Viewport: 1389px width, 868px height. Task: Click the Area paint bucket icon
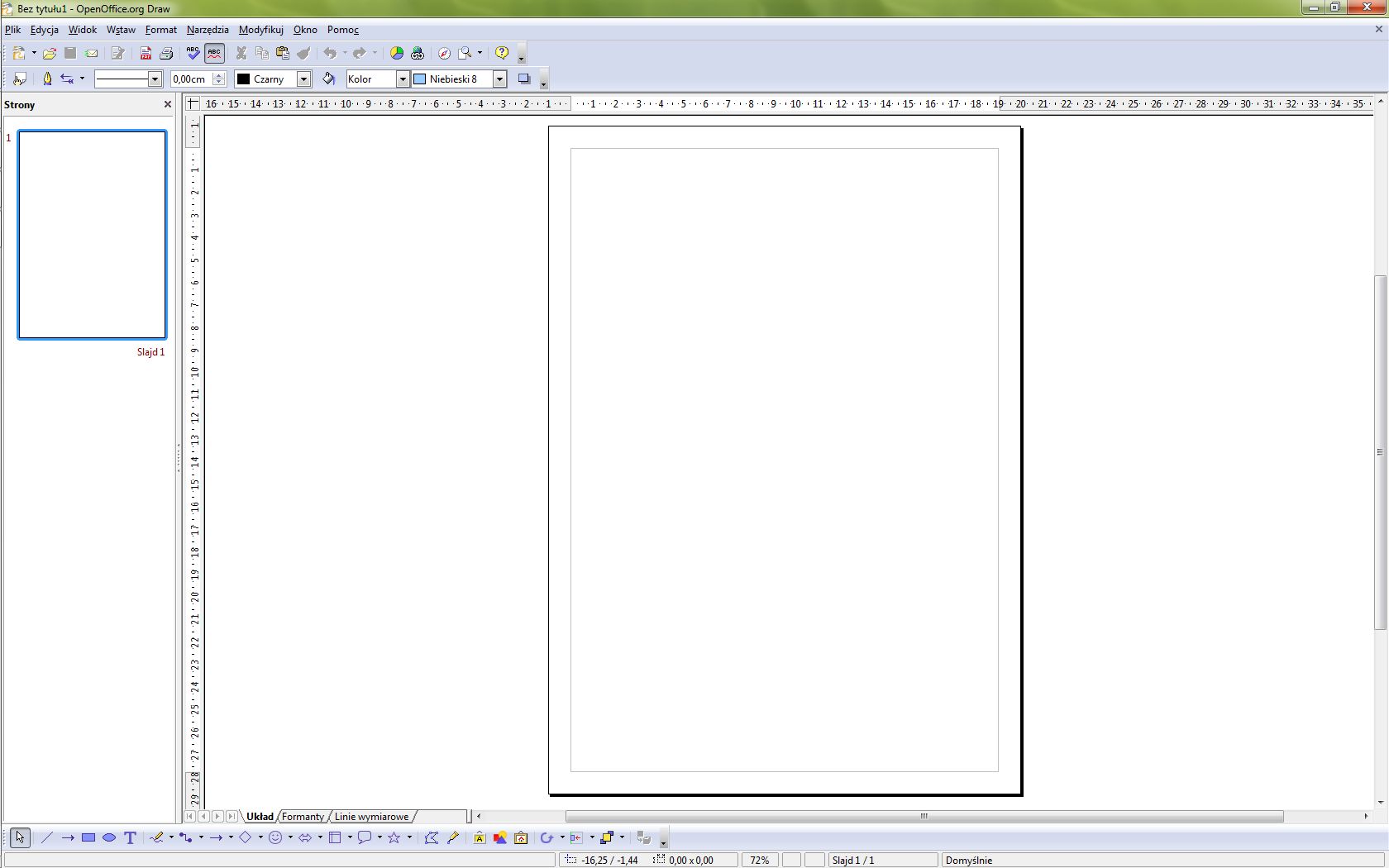[329, 79]
